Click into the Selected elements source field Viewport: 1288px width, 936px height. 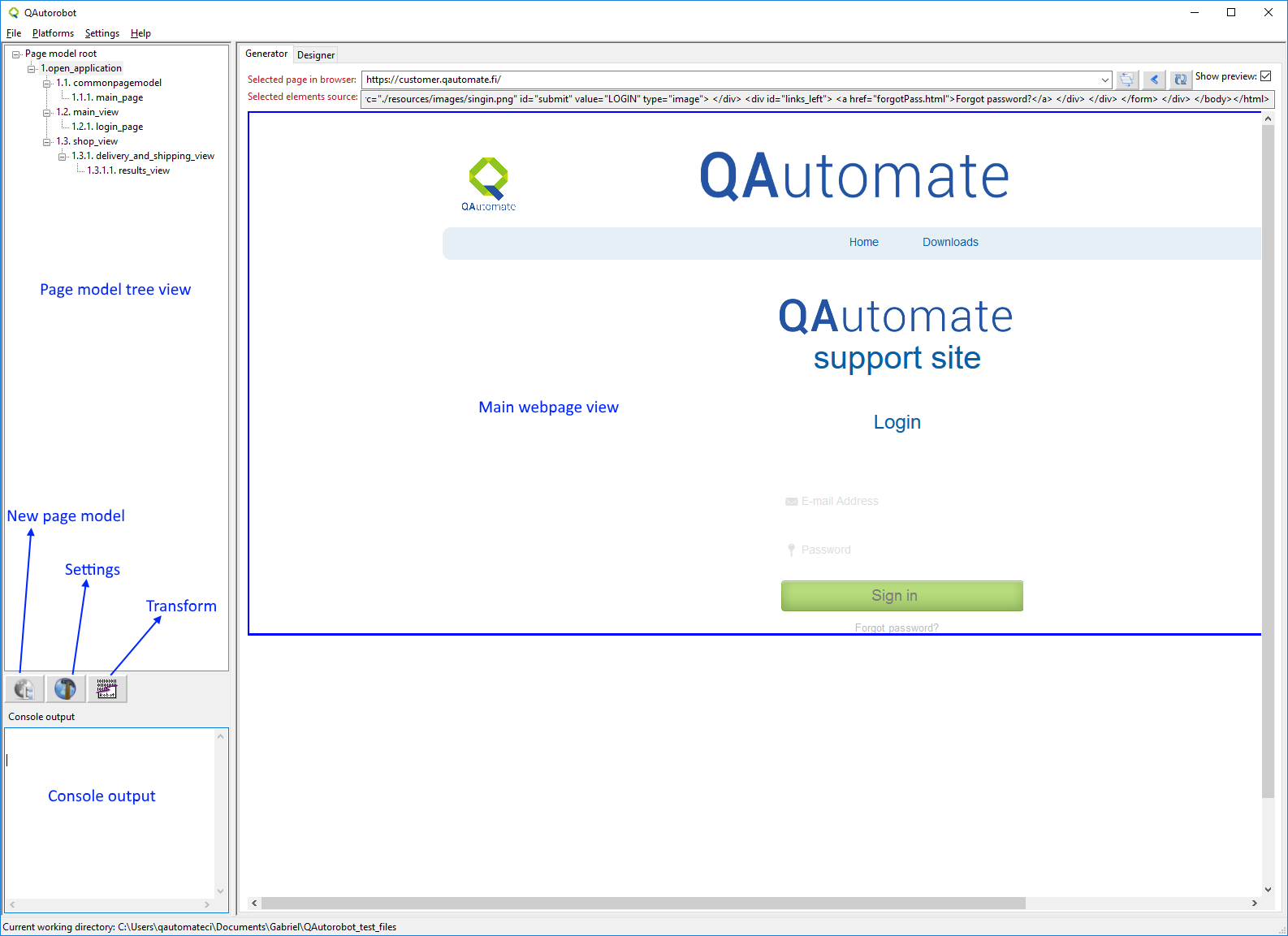(818, 99)
